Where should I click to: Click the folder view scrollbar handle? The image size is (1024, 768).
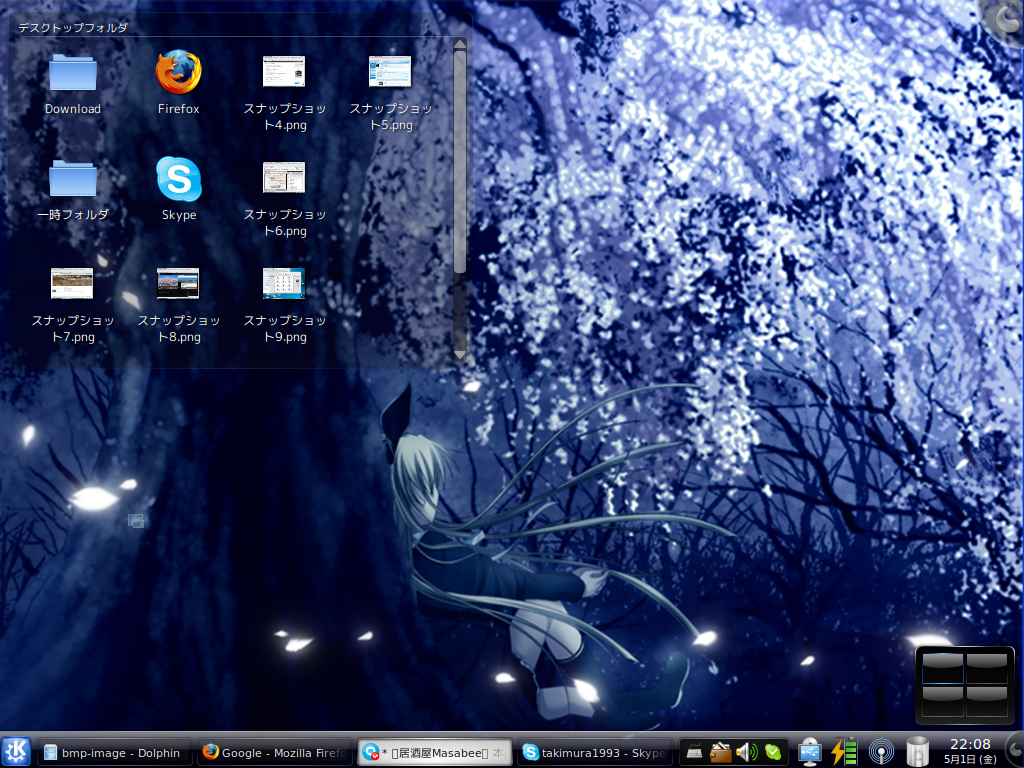pos(460,161)
